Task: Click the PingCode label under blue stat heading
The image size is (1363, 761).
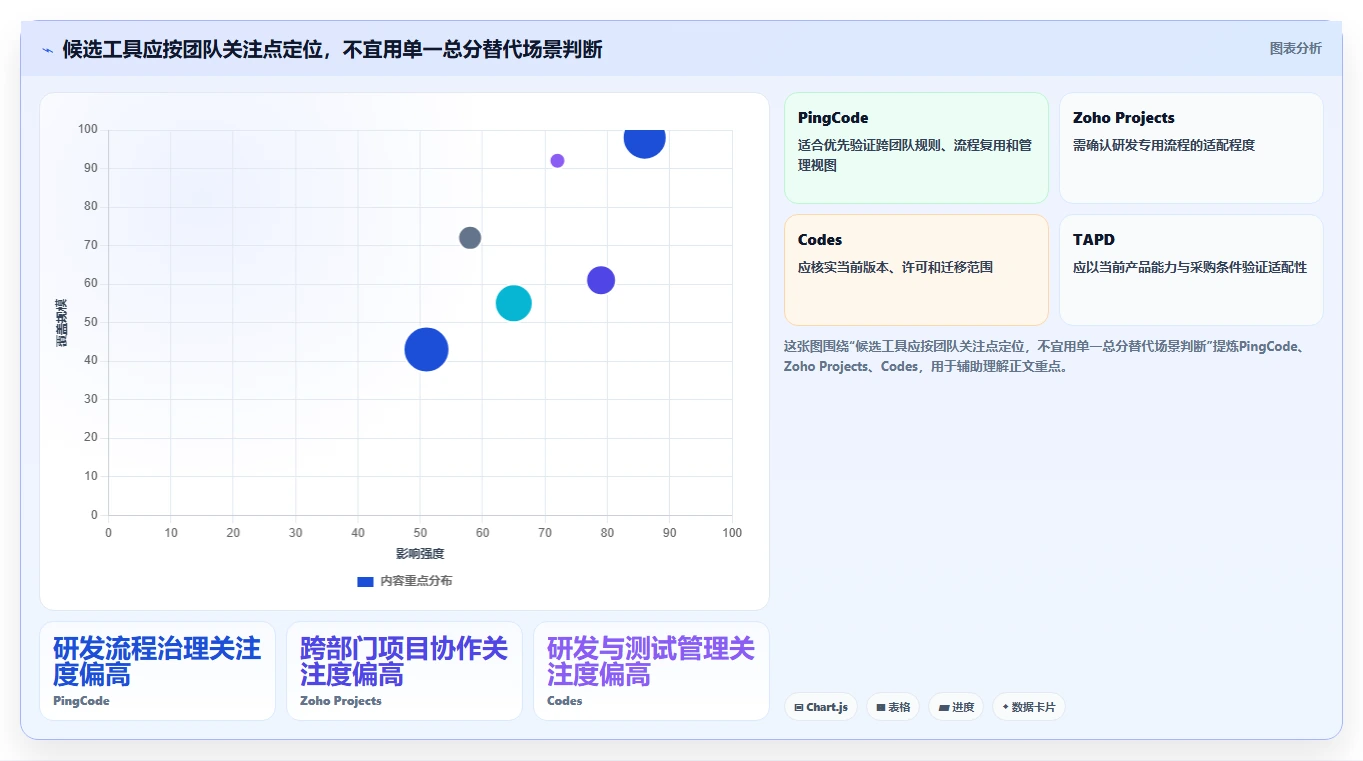Action: pos(81,701)
